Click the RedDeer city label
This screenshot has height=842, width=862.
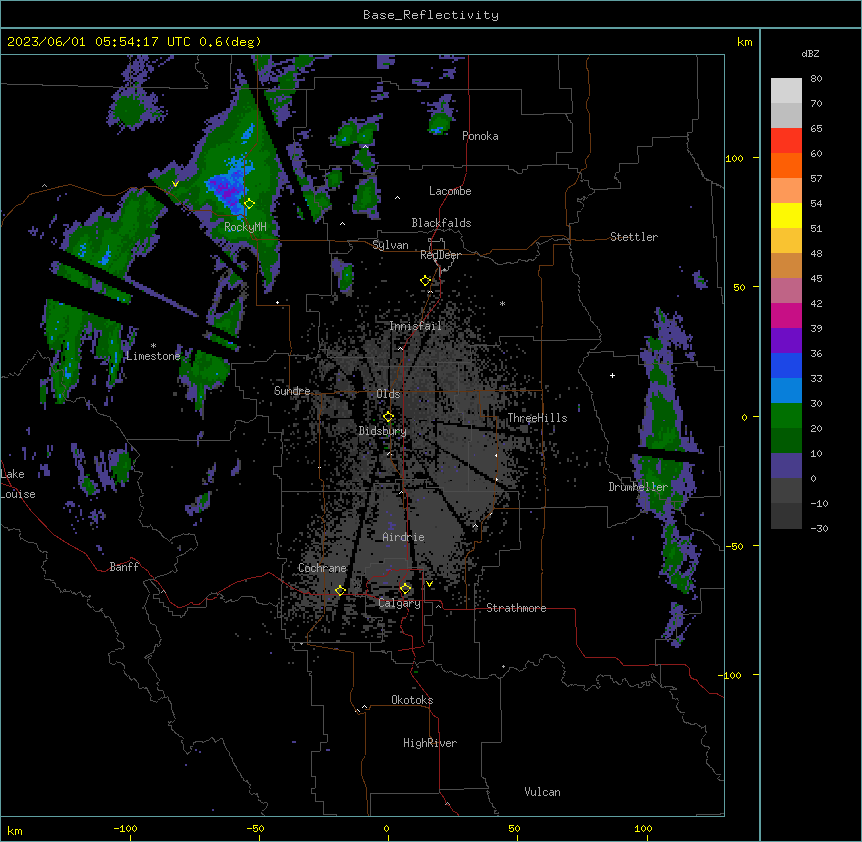click(440, 255)
